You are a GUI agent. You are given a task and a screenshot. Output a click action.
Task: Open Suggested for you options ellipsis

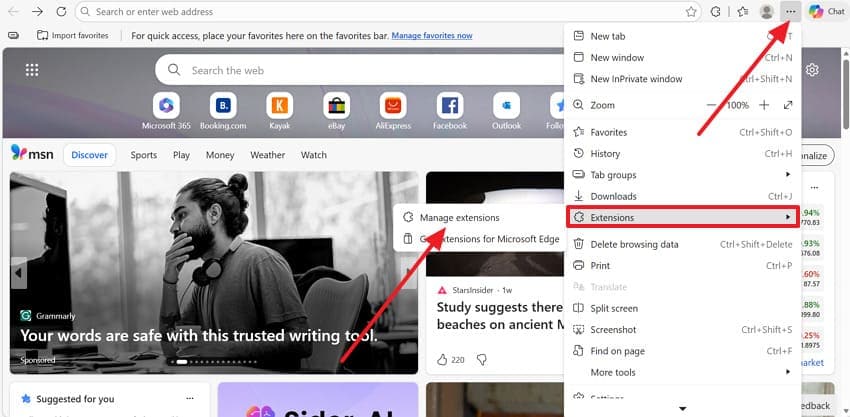[x=190, y=399]
